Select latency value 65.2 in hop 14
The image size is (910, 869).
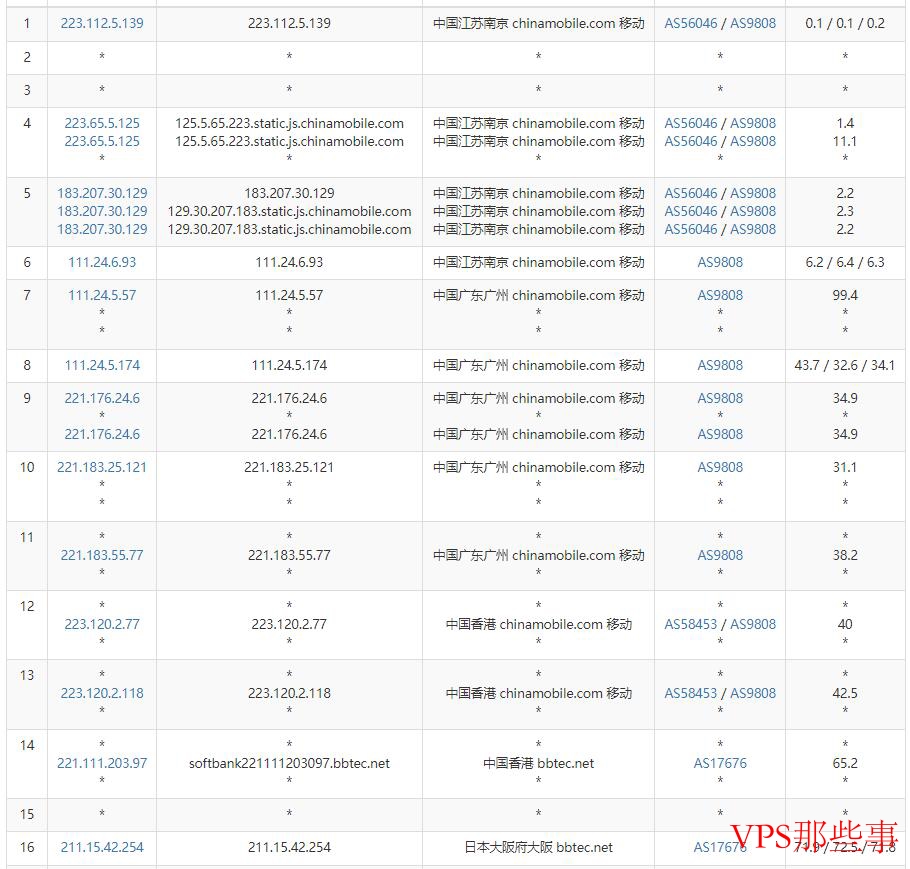(844, 763)
